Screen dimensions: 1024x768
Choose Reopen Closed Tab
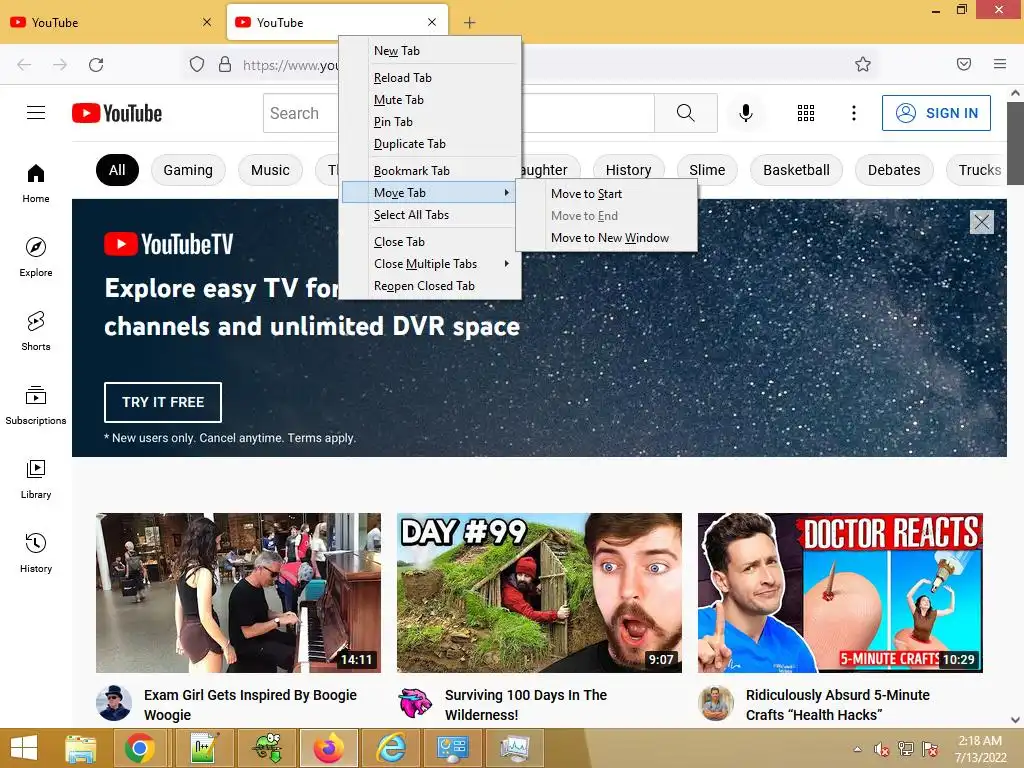[430, 285]
